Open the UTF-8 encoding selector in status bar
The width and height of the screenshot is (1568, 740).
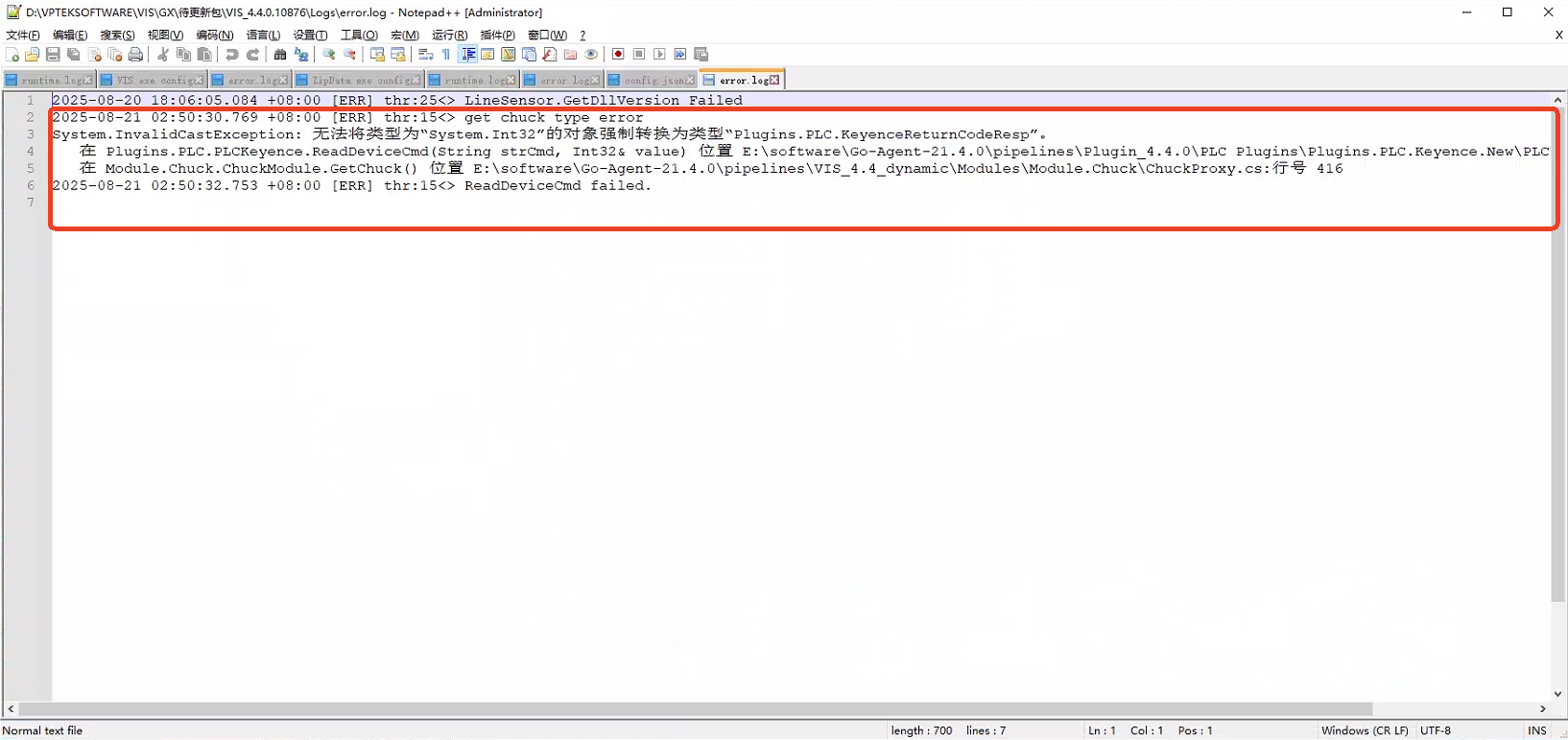click(x=1436, y=730)
